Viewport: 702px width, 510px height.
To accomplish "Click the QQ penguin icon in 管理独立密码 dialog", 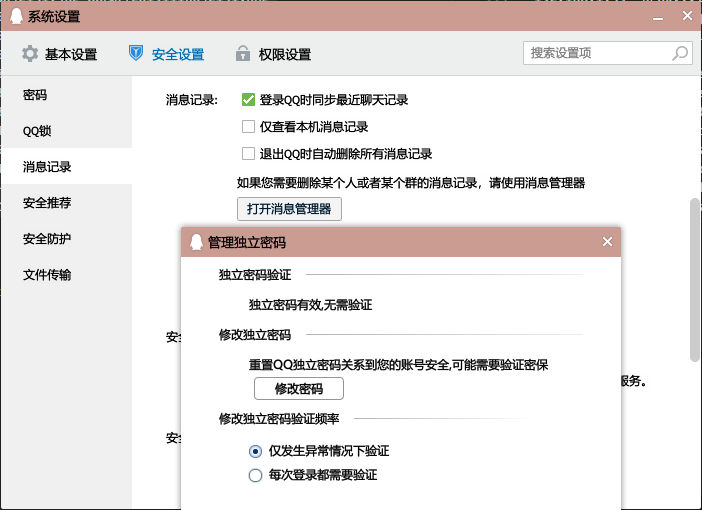I will (196, 242).
